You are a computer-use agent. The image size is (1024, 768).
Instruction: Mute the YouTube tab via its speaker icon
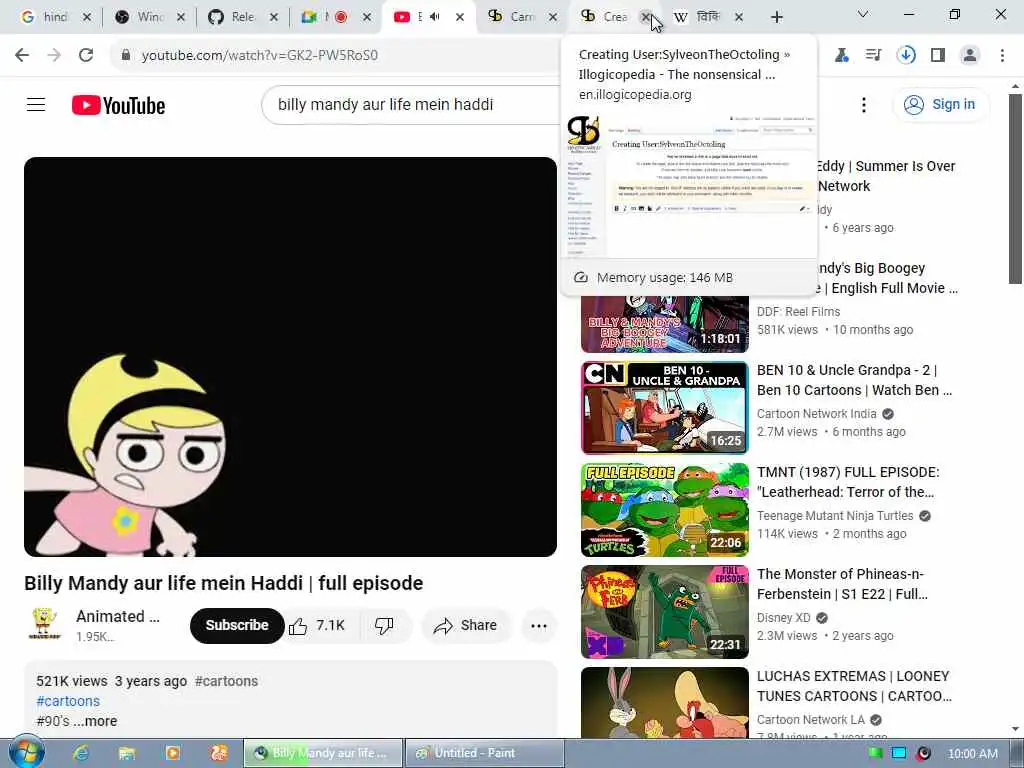tap(435, 17)
